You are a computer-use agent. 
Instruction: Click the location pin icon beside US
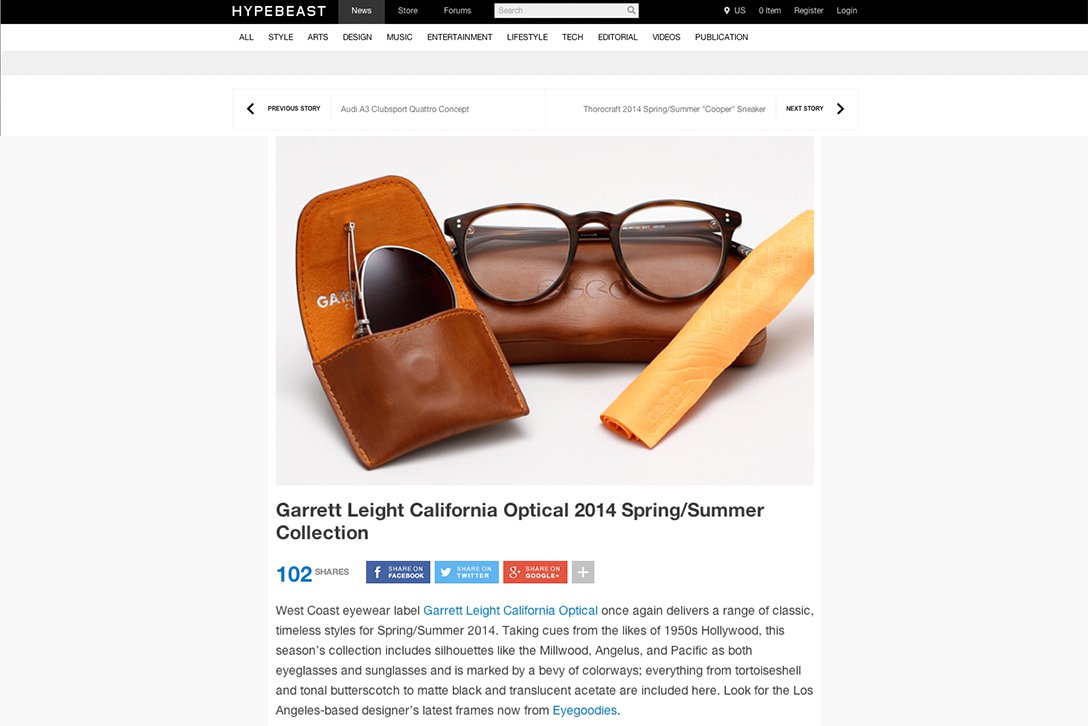click(726, 10)
